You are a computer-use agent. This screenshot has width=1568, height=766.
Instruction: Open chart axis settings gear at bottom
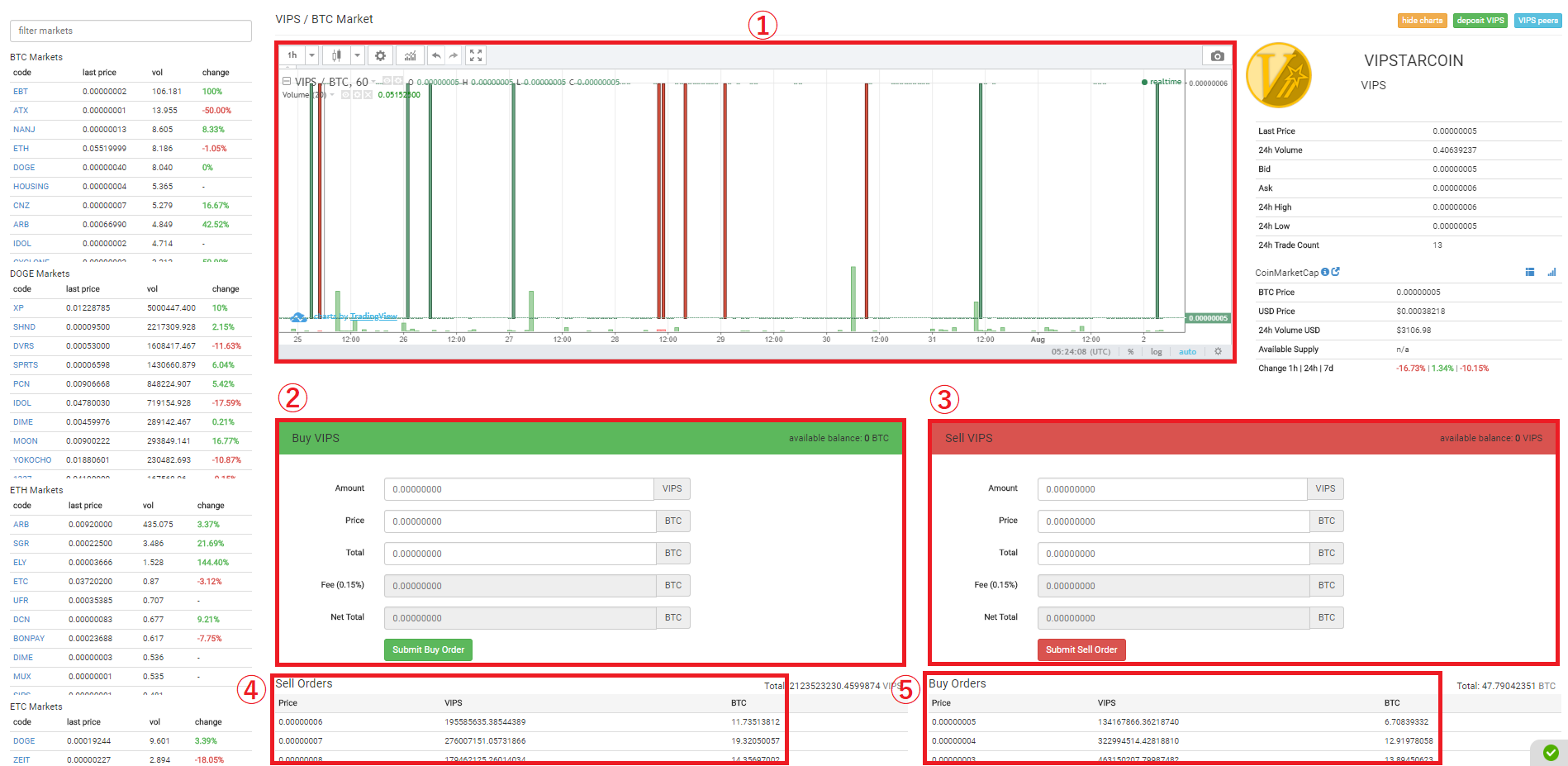point(1218,351)
